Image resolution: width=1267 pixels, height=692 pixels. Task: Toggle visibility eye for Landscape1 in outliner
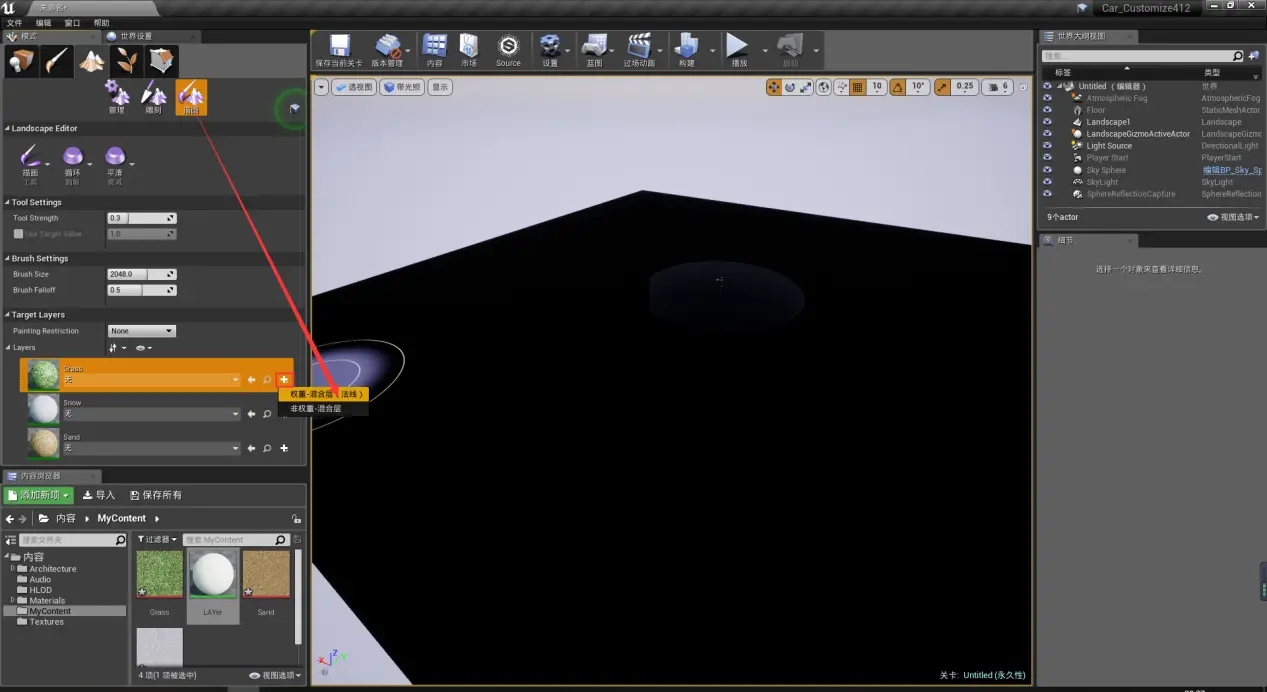[x=1047, y=122]
